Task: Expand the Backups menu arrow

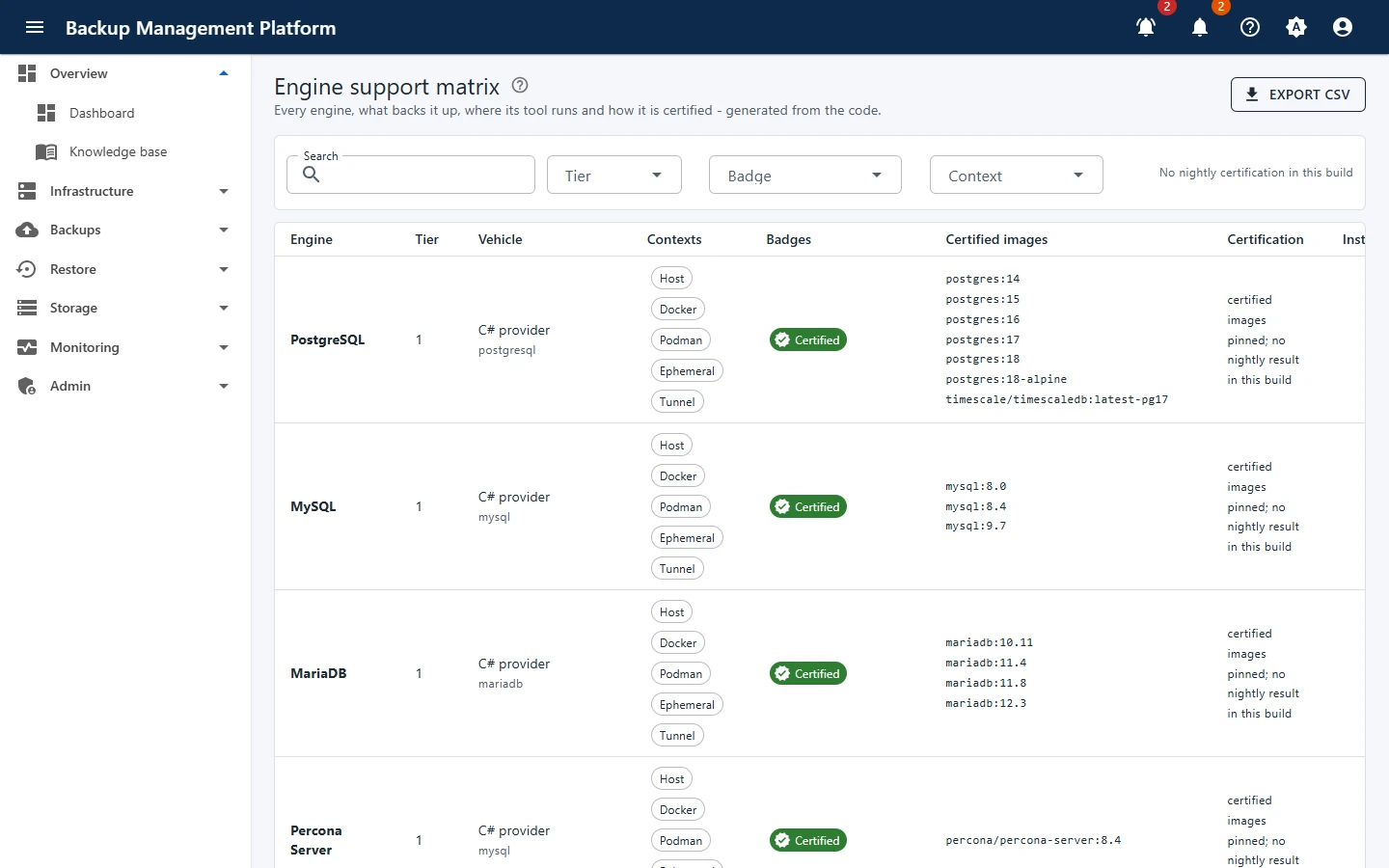Action: pyautogui.click(x=224, y=230)
